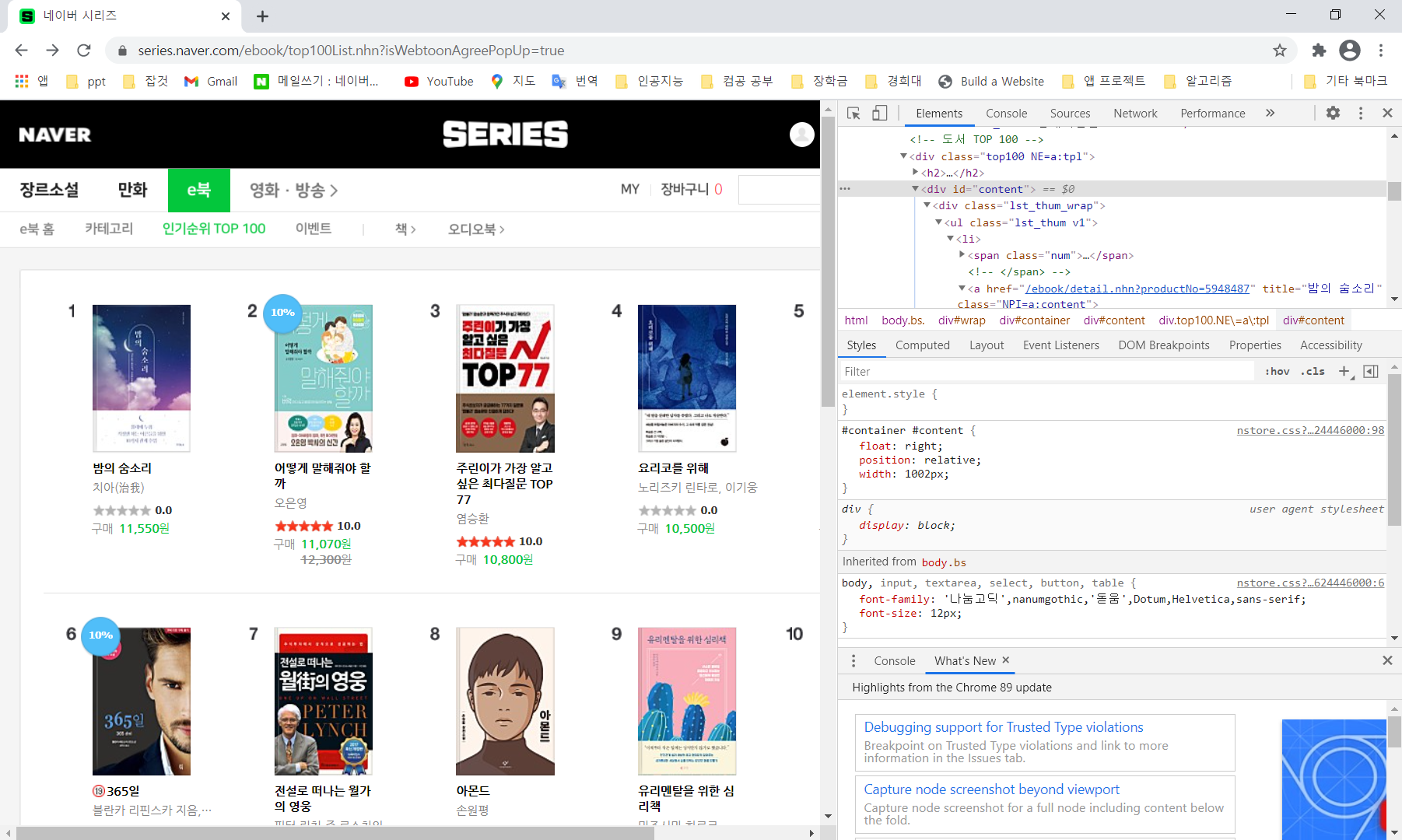The height and width of the screenshot is (840, 1402).
Task: Open the 인공지능 bookmark folder
Action: 649,81
